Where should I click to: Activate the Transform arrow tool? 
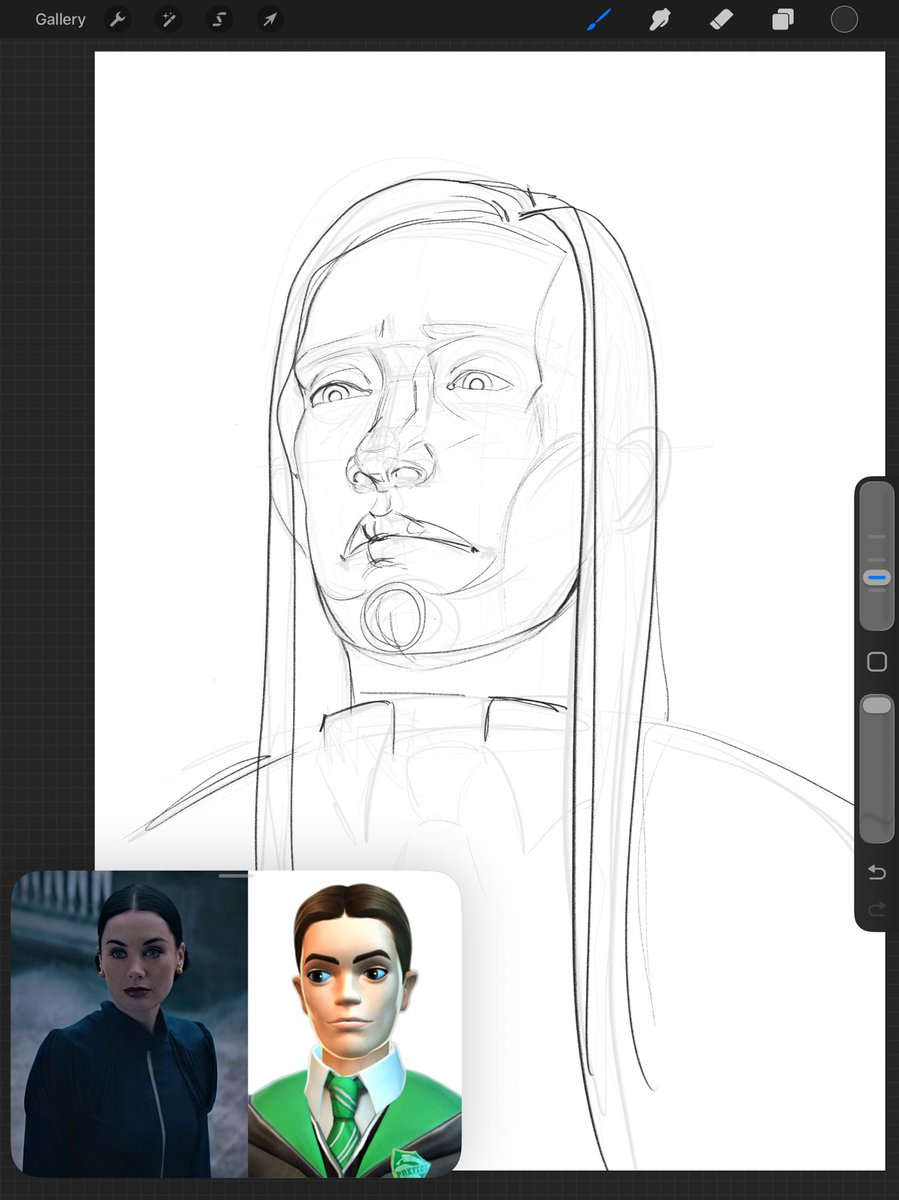tap(269, 19)
